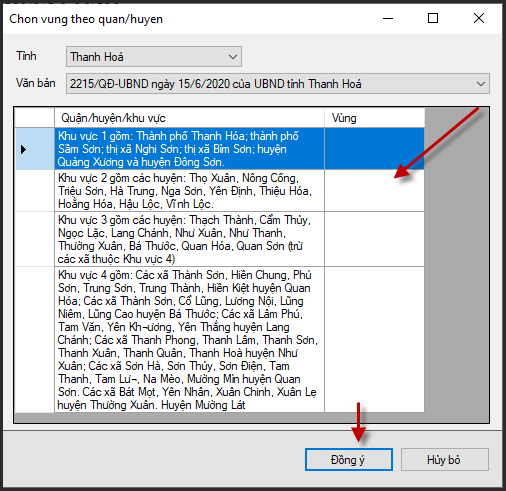This screenshot has width=506, height=491.
Task: Click the Tỉnh combo box chevron
Action: (x=233, y=57)
